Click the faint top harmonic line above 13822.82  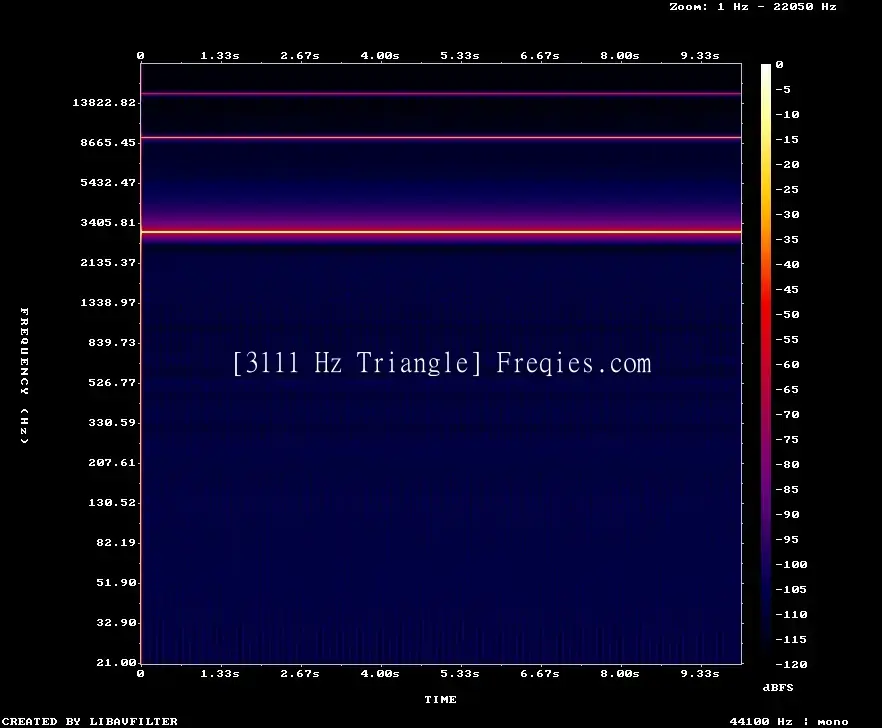[441, 93]
